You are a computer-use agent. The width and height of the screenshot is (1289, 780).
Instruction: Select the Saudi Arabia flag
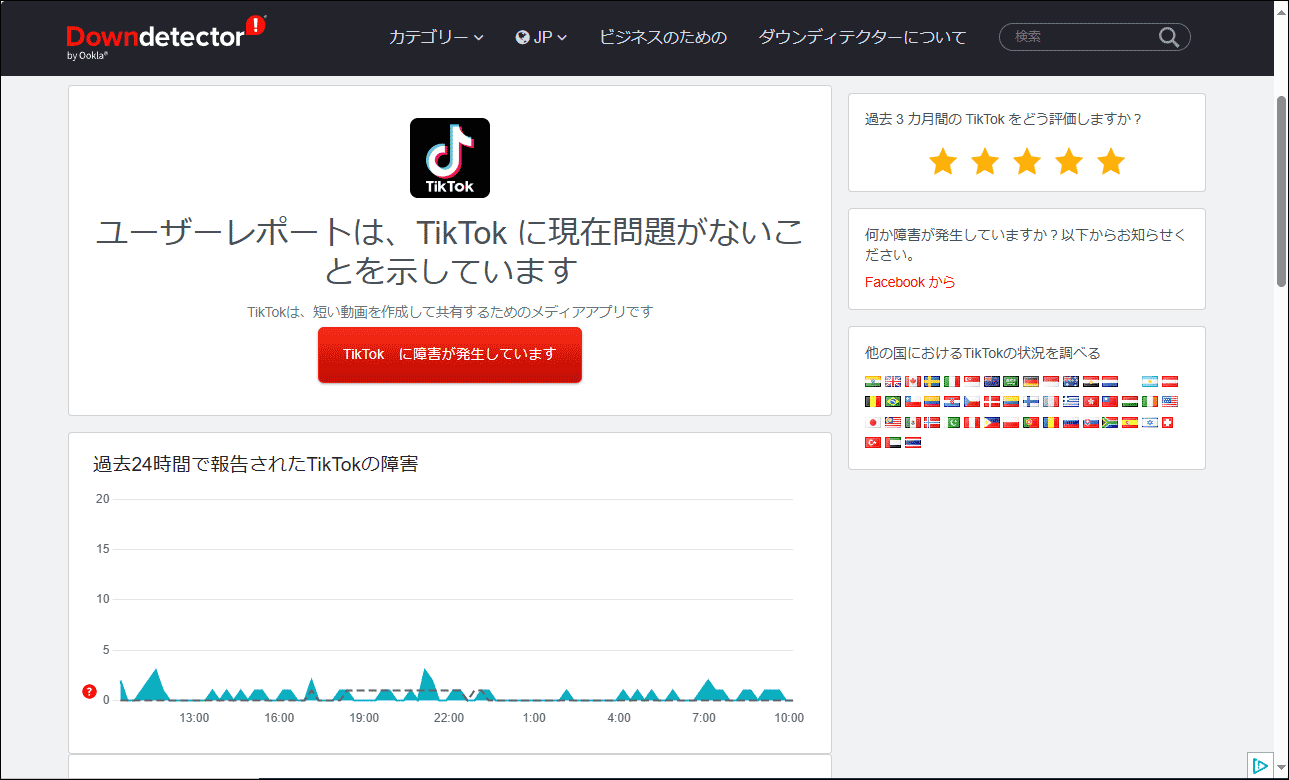1011,382
